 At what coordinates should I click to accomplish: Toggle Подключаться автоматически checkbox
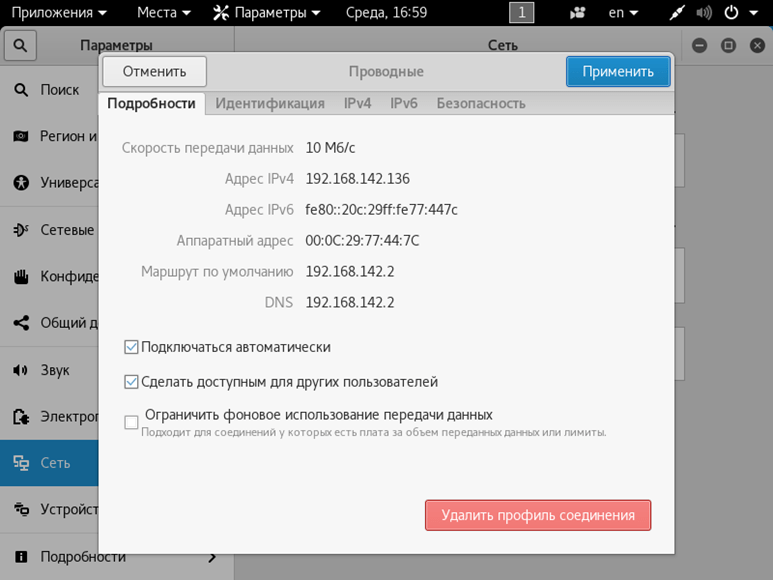tap(131, 347)
